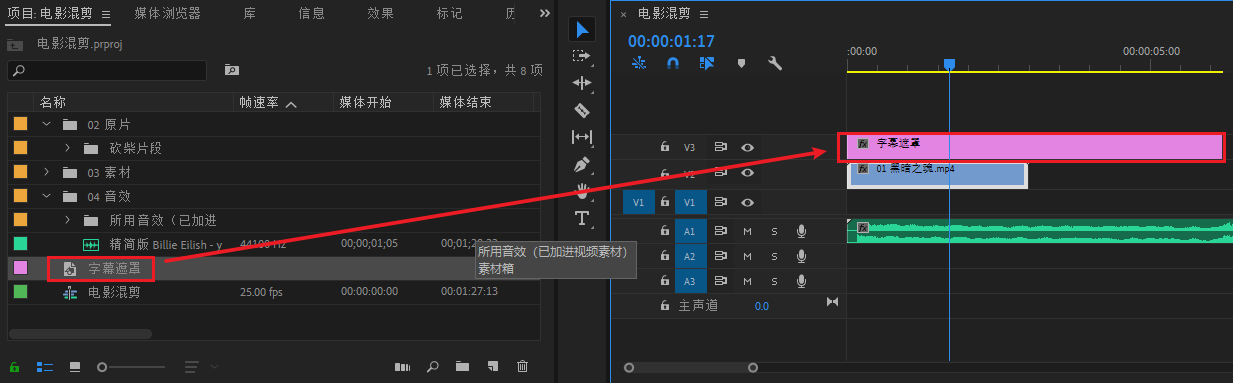Enable voice-over record on A3
The width and height of the screenshot is (1233, 383).
click(801, 281)
